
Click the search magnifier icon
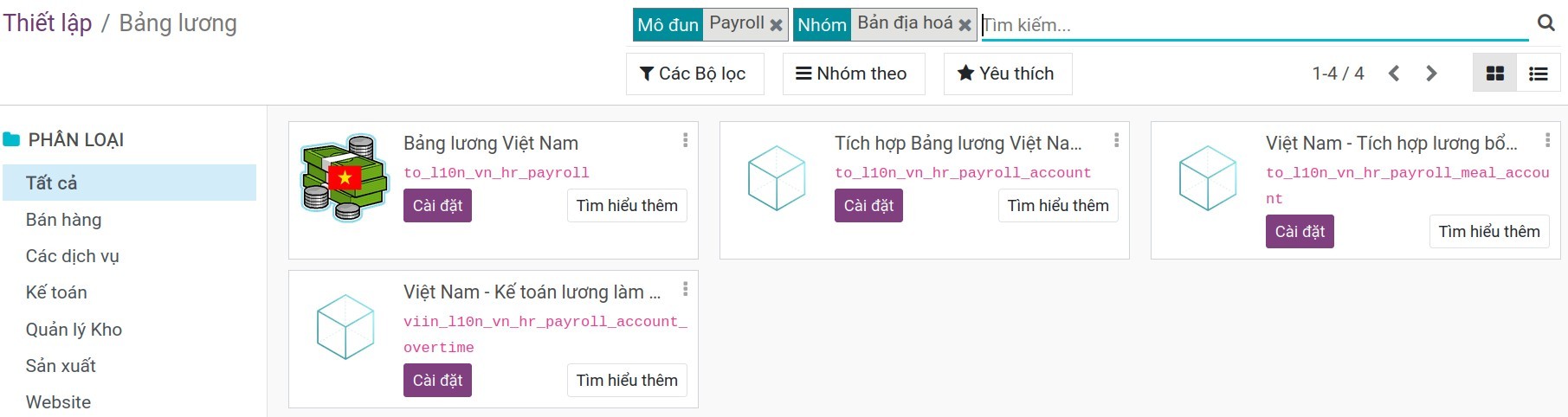pyautogui.click(x=1545, y=23)
